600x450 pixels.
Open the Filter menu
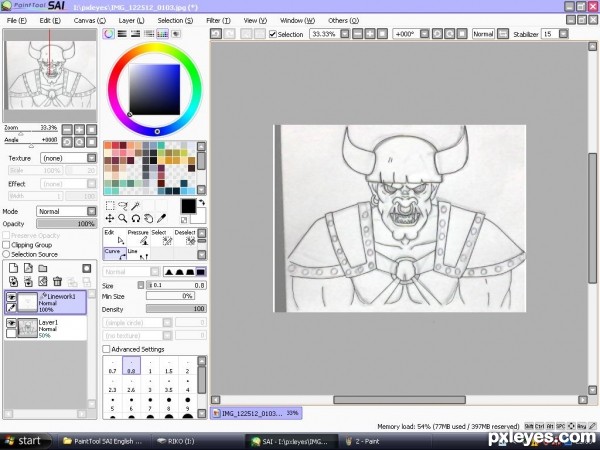pyautogui.click(x=218, y=21)
